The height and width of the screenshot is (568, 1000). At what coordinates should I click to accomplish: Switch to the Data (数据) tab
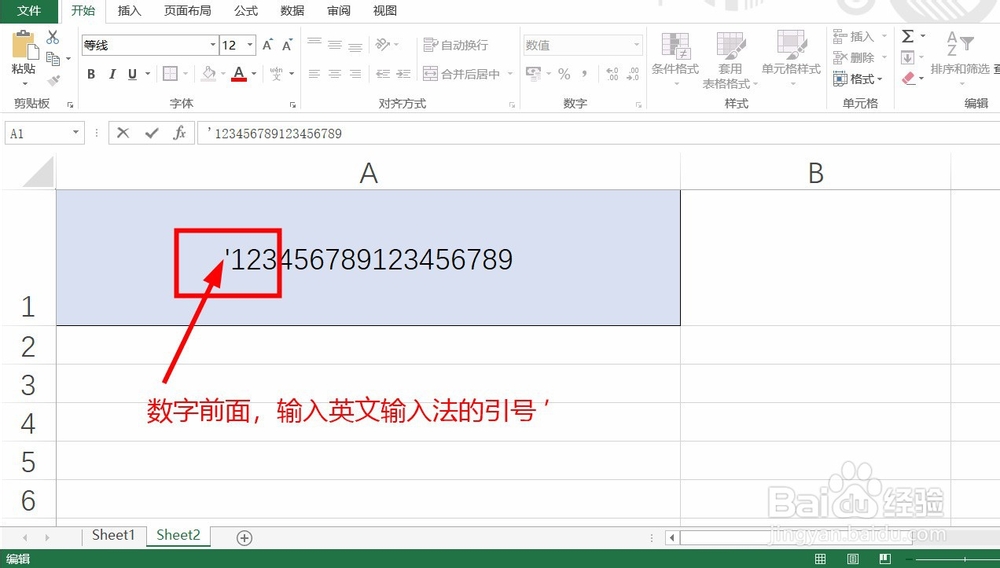tap(292, 11)
